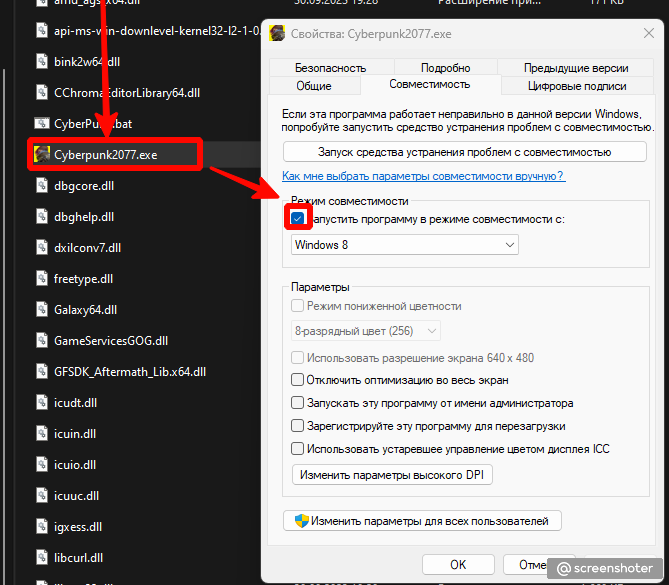Click the icuio.dll file icon
The height and width of the screenshot is (585, 669).
42,465
